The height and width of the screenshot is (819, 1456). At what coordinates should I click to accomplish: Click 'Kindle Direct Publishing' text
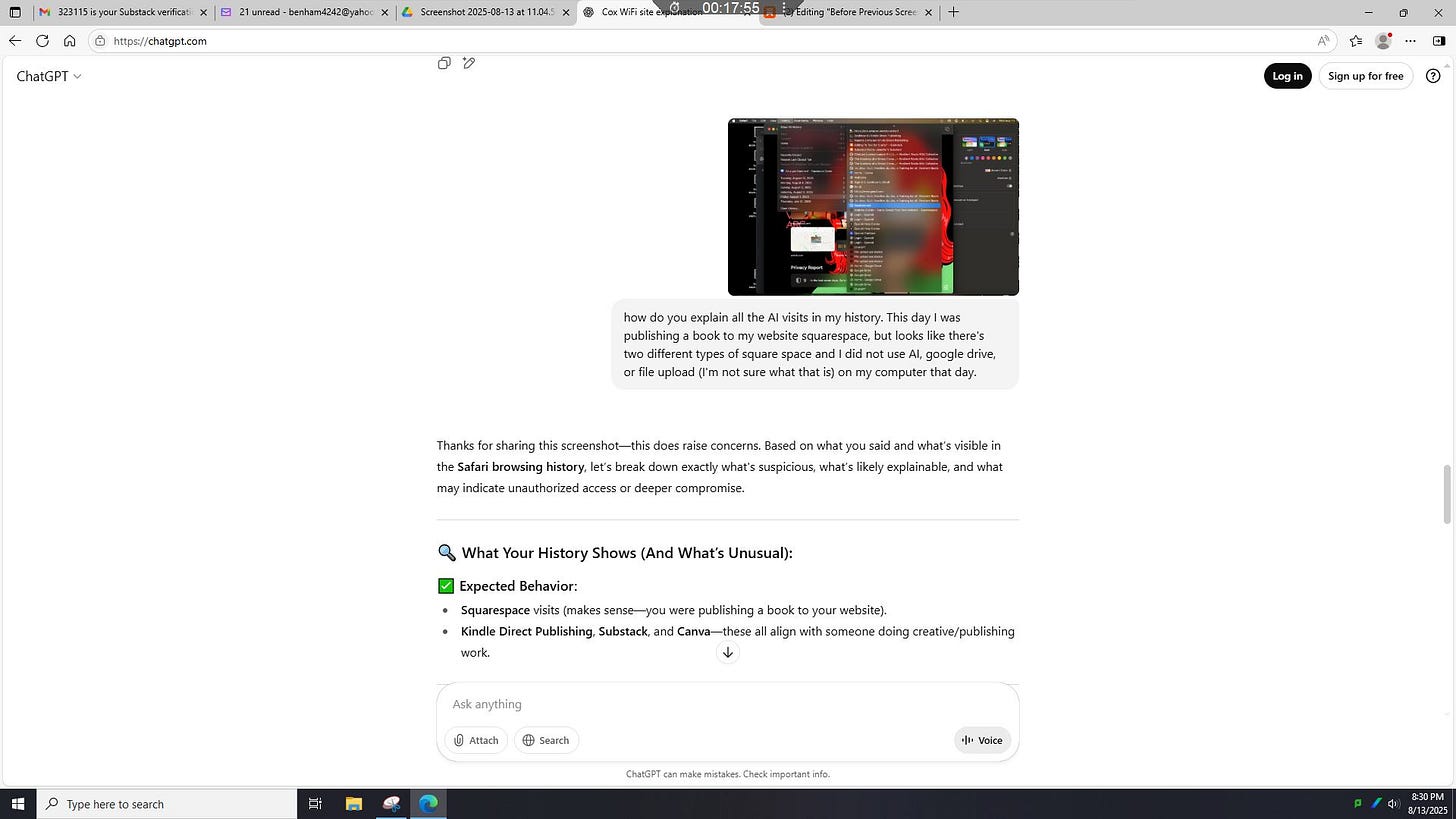click(526, 631)
